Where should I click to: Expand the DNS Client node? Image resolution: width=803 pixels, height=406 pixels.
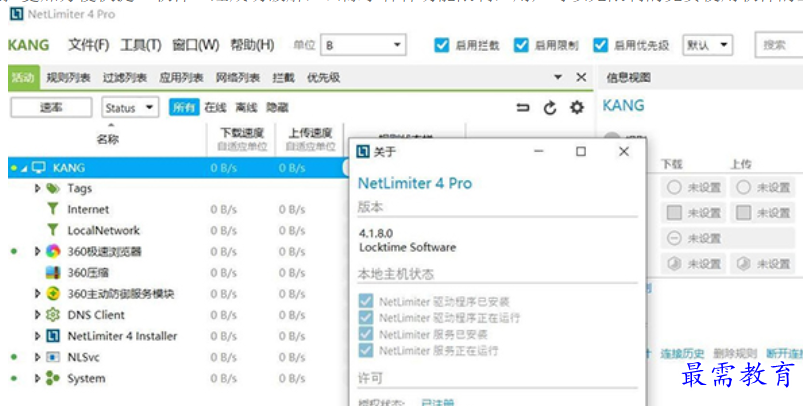pos(37,314)
